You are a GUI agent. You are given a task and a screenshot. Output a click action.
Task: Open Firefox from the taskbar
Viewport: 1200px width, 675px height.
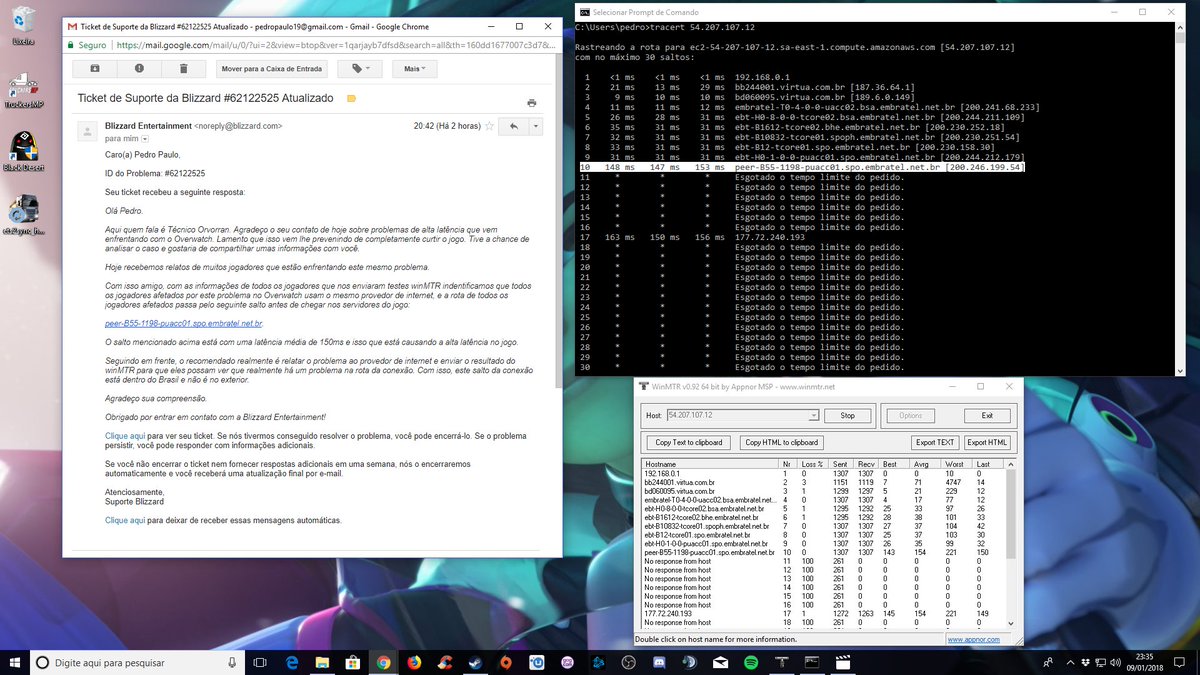click(x=414, y=662)
